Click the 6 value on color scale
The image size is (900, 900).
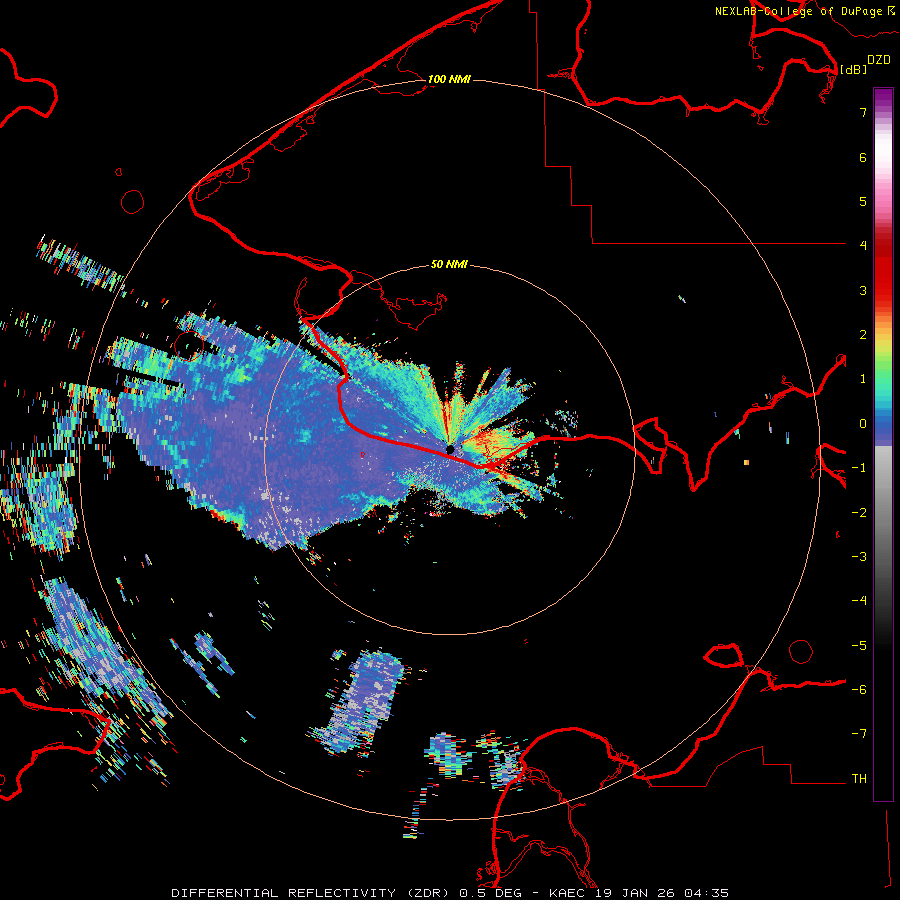[863, 157]
